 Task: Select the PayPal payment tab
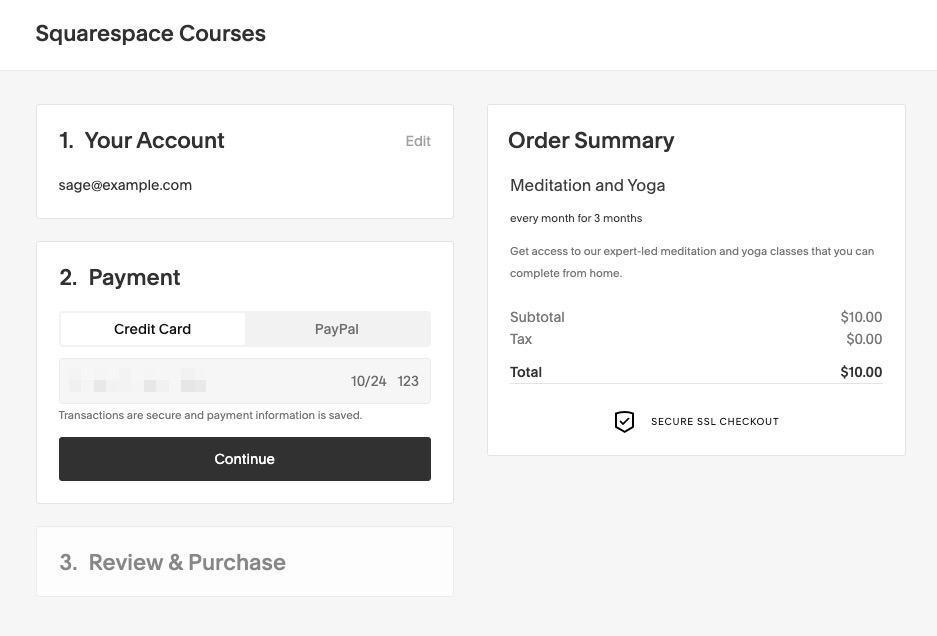coord(337,329)
